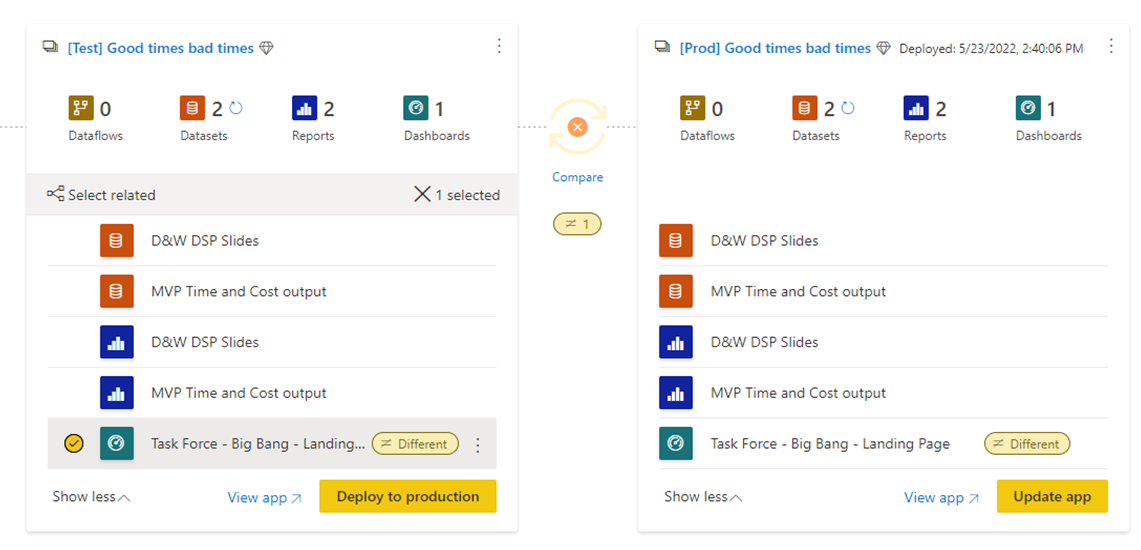Click the Prod MVP Time and Cost dataset icon
Screen dimensions: 1141x550
tap(676, 291)
